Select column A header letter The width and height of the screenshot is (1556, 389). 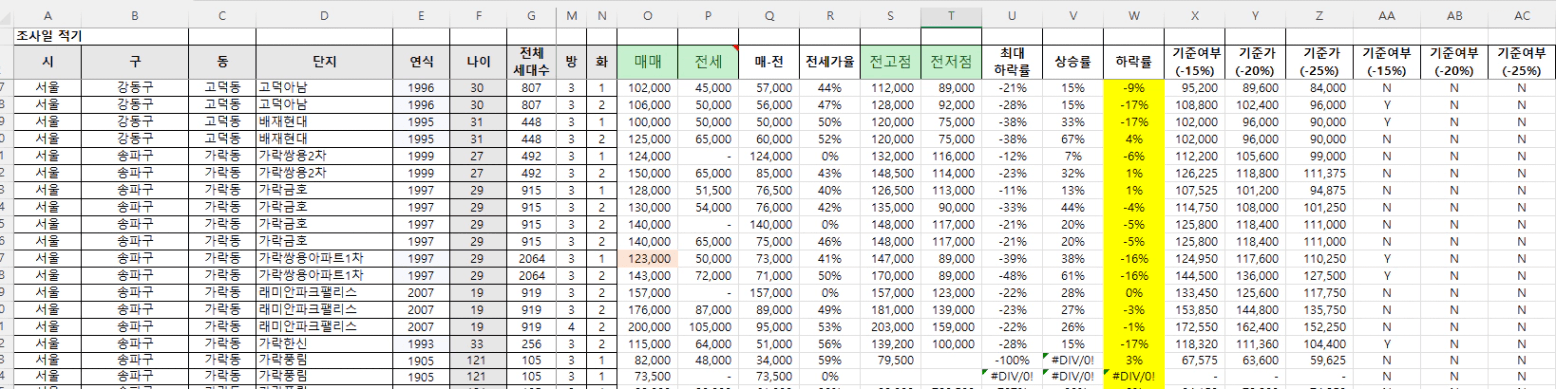[48, 15]
